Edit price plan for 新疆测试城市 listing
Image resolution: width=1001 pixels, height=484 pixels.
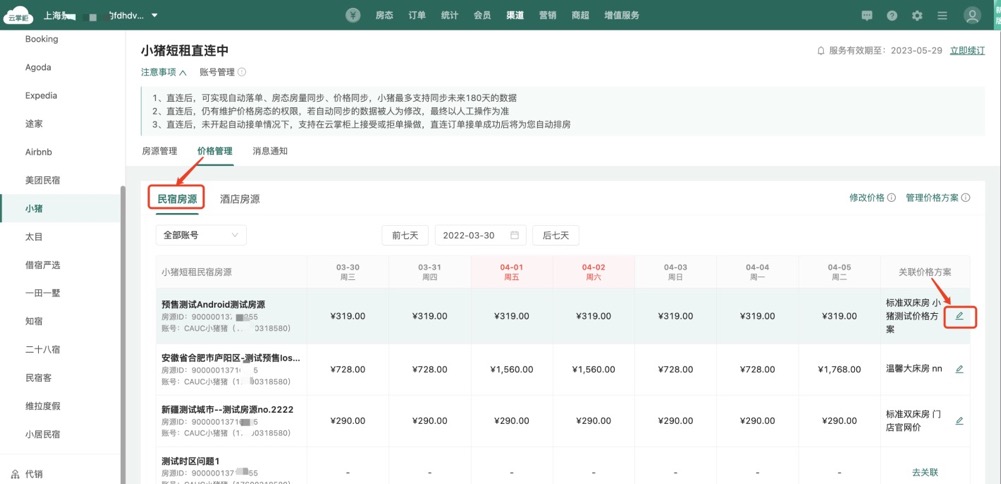(959, 421)
